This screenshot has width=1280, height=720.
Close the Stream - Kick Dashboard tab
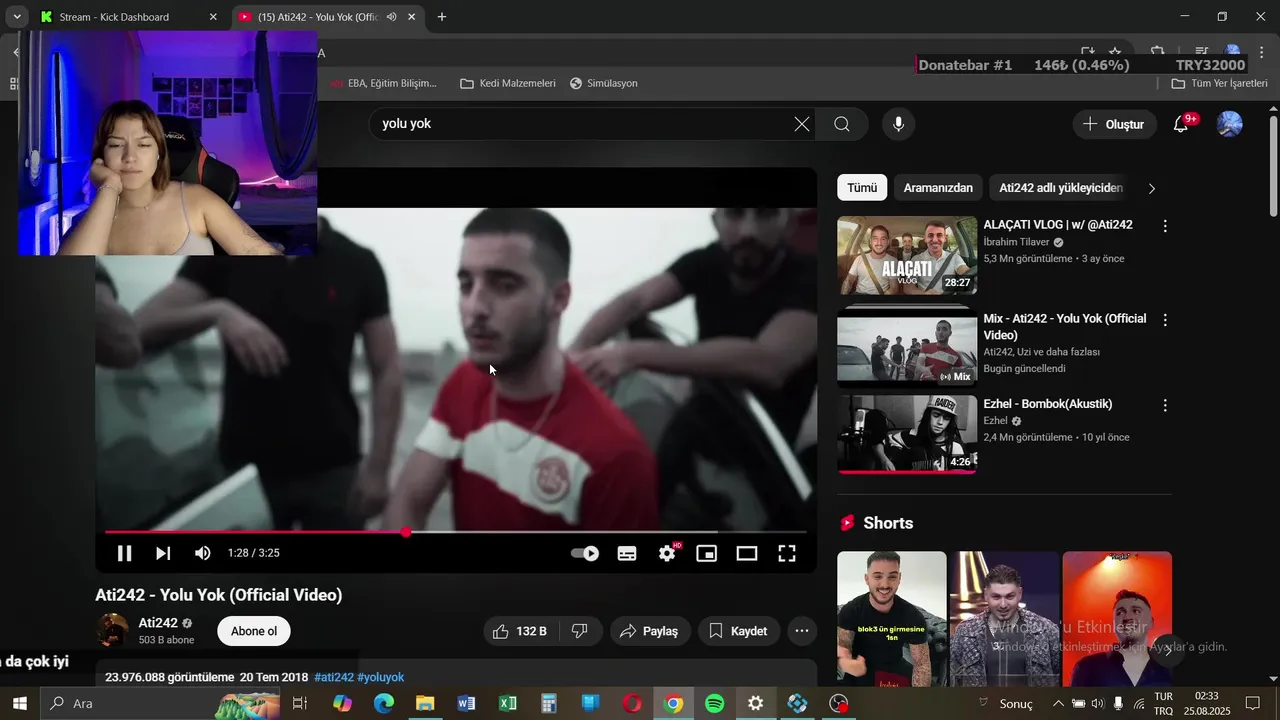tap(213, 17)
